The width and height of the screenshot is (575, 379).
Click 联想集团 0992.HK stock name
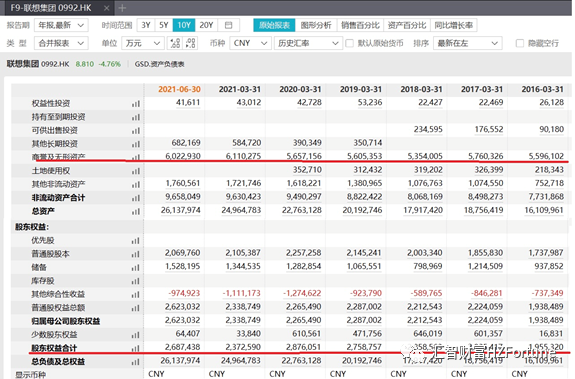38,64
